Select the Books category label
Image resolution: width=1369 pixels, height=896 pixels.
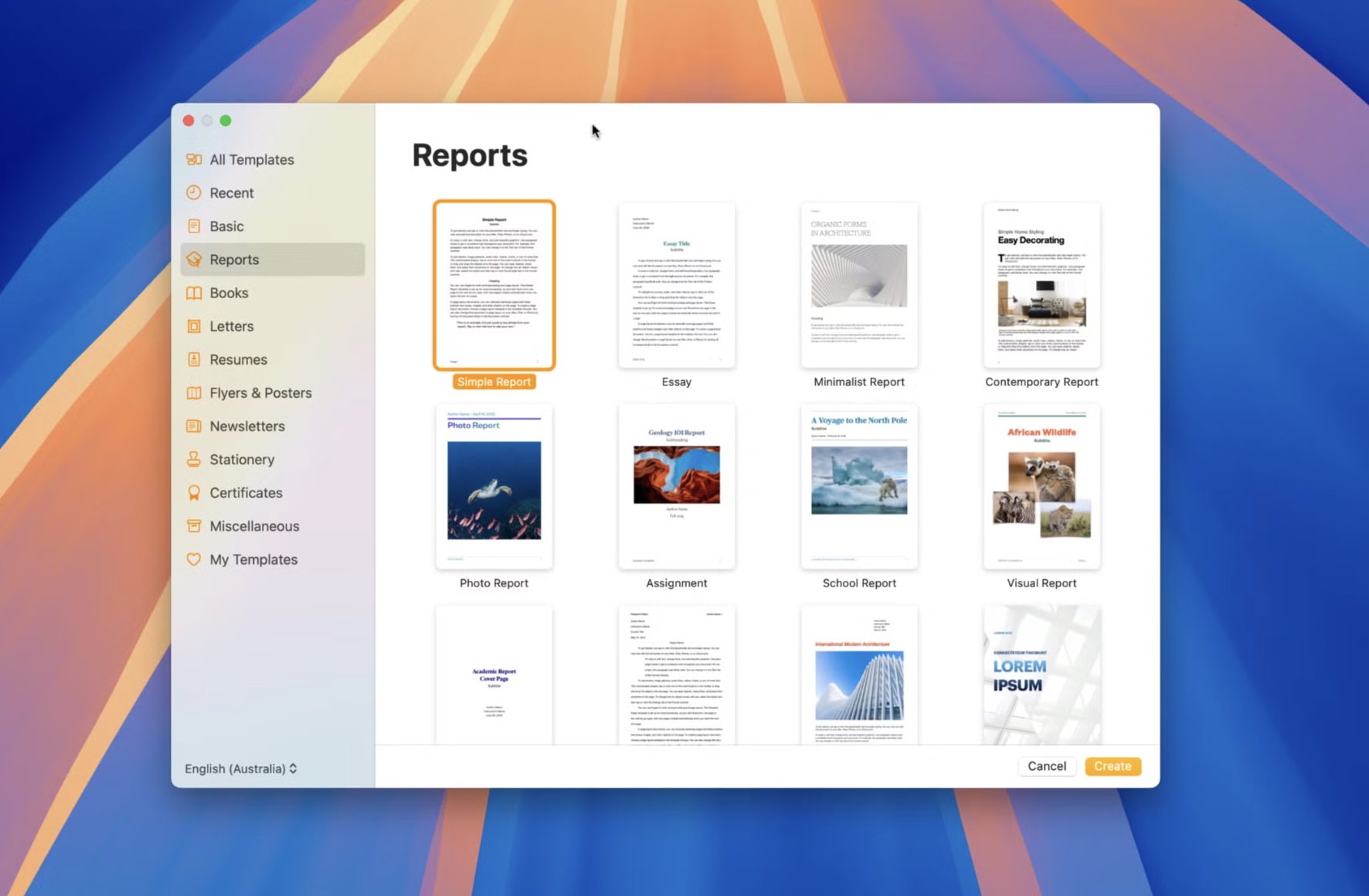click(x=229, y=293)
